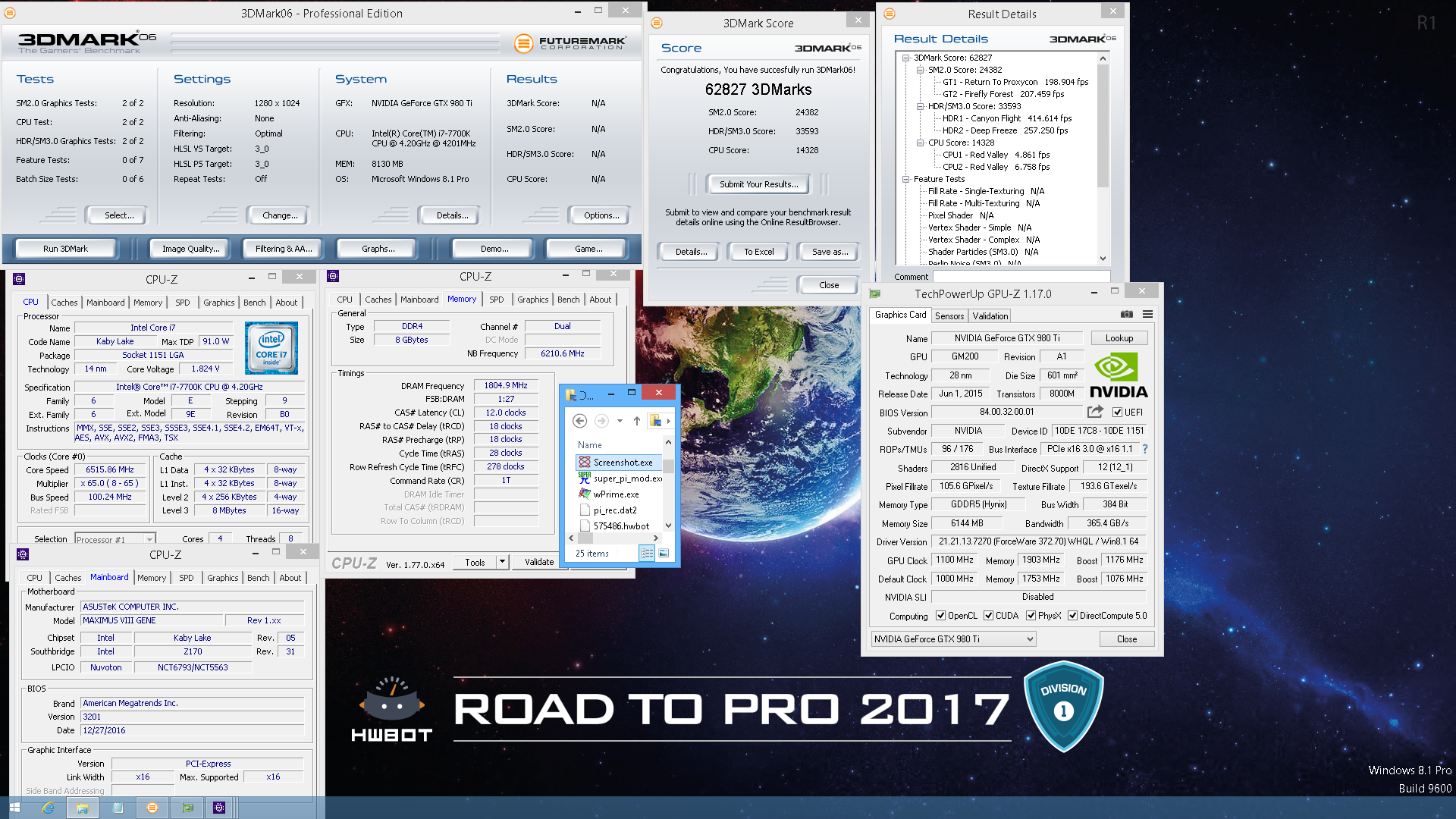Open the CPU-Z Tools dropdown arrow
Screen dimensions: 1456x819
(x=502, y=562)
